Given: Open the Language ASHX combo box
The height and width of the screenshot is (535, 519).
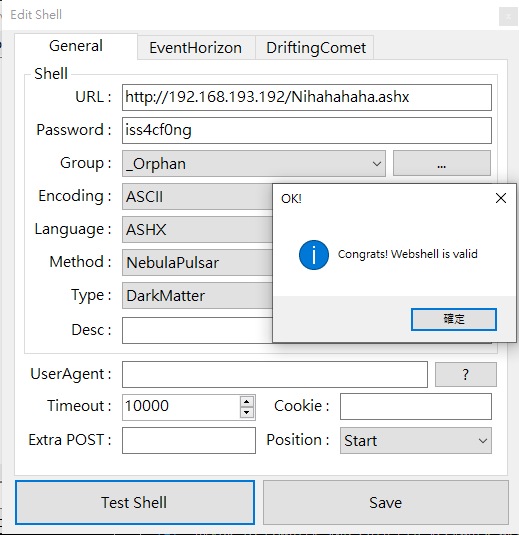Looking at the screenshot, I should tap(197, 230).
